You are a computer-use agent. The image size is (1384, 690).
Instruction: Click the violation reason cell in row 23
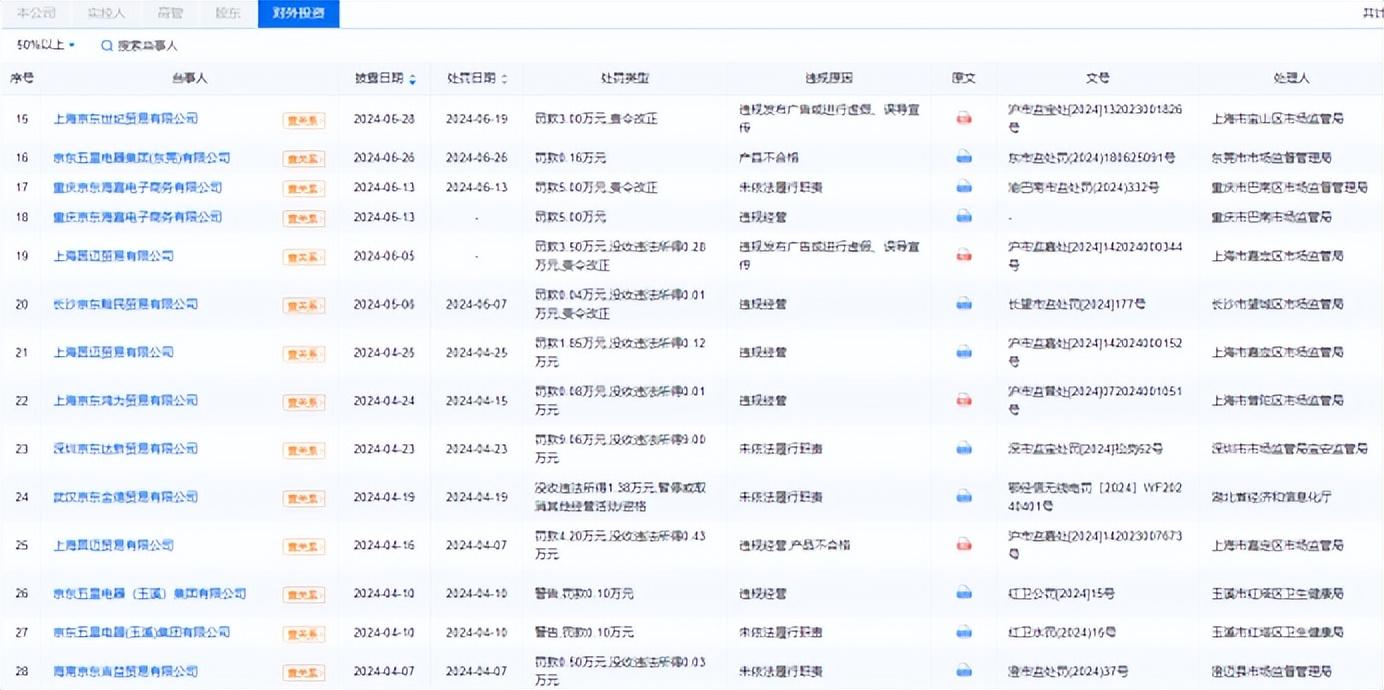(781, 448)
